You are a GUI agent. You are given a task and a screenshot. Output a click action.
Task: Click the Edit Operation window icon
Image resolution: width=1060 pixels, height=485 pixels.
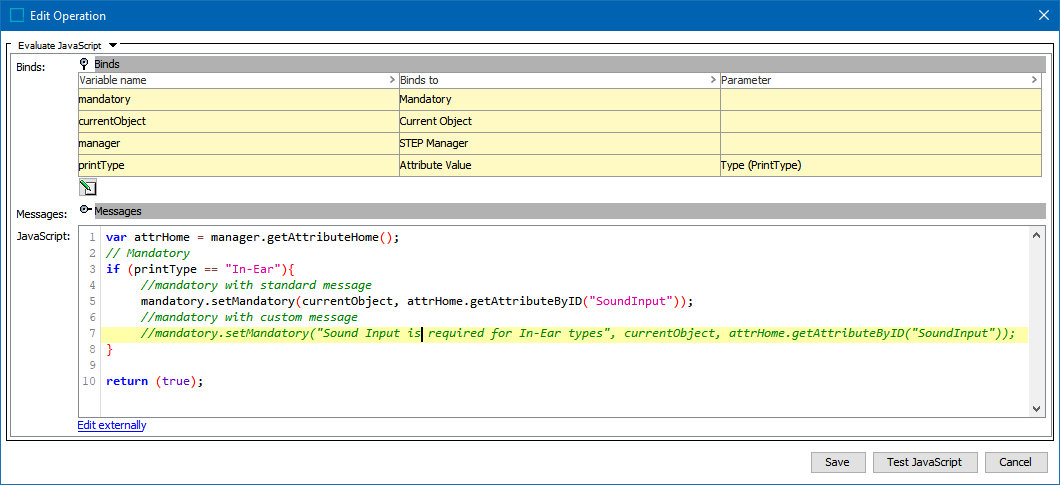(x=17, y=15)
